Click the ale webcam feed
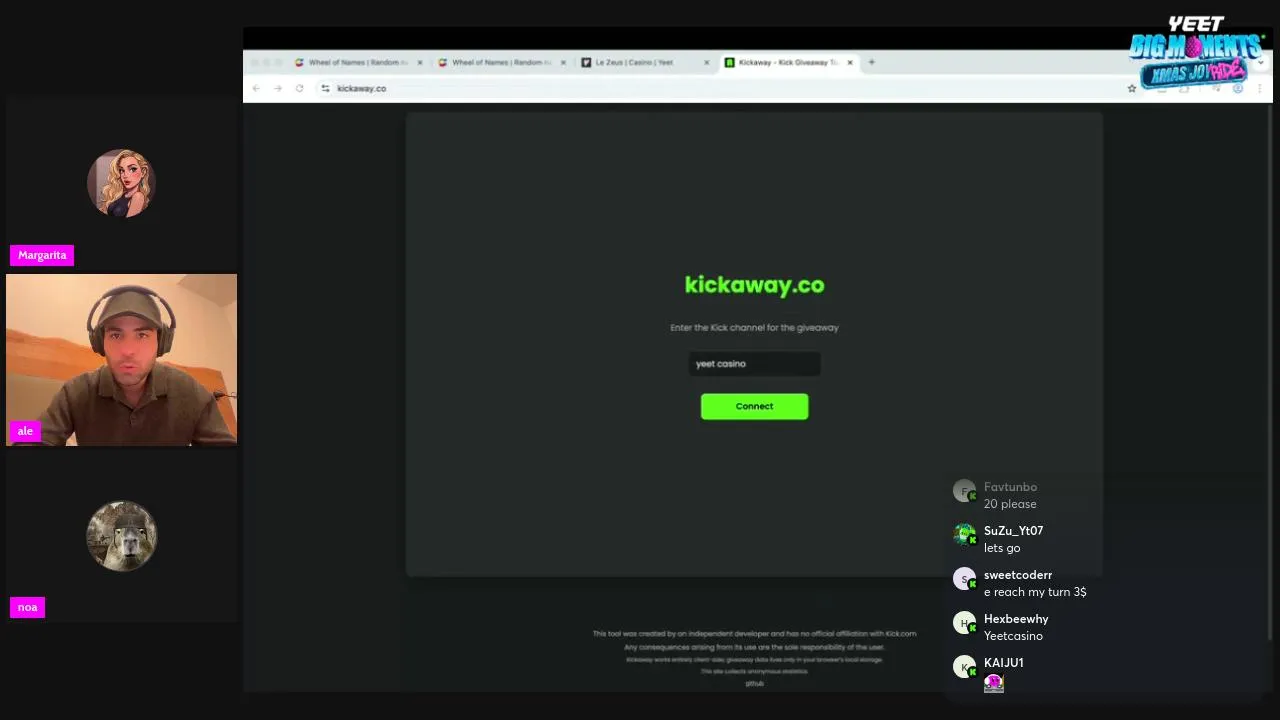The image size is (1280, 720). pos(121,359)
